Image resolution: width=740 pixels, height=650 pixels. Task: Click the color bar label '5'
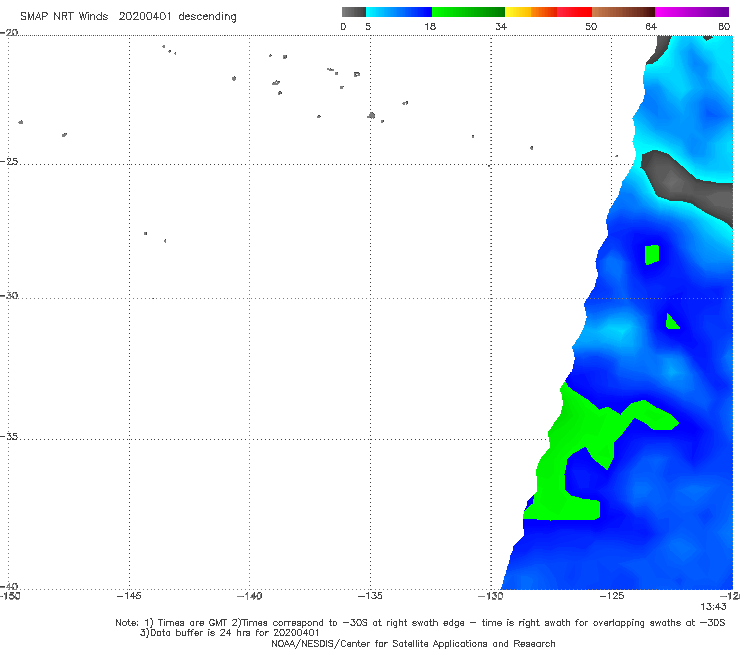[x=368, y=27]
